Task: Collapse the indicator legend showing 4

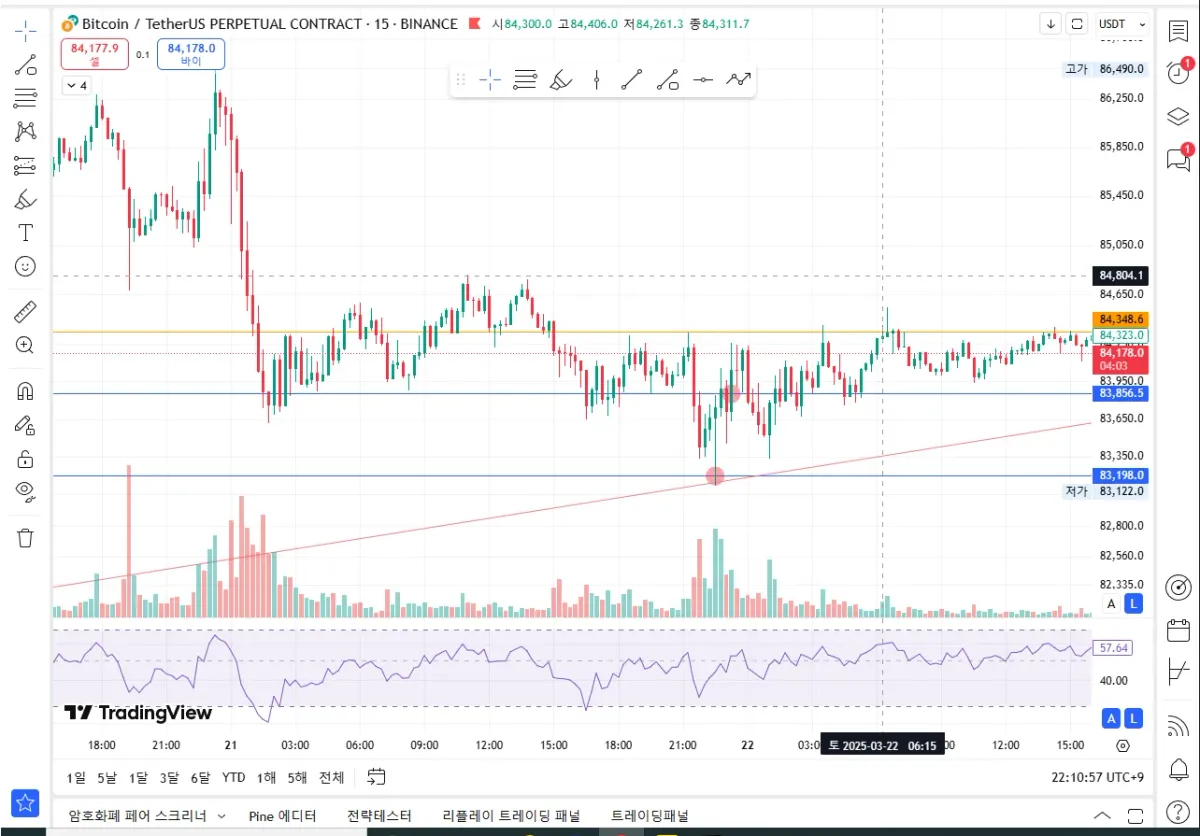Action: (77, 86)
